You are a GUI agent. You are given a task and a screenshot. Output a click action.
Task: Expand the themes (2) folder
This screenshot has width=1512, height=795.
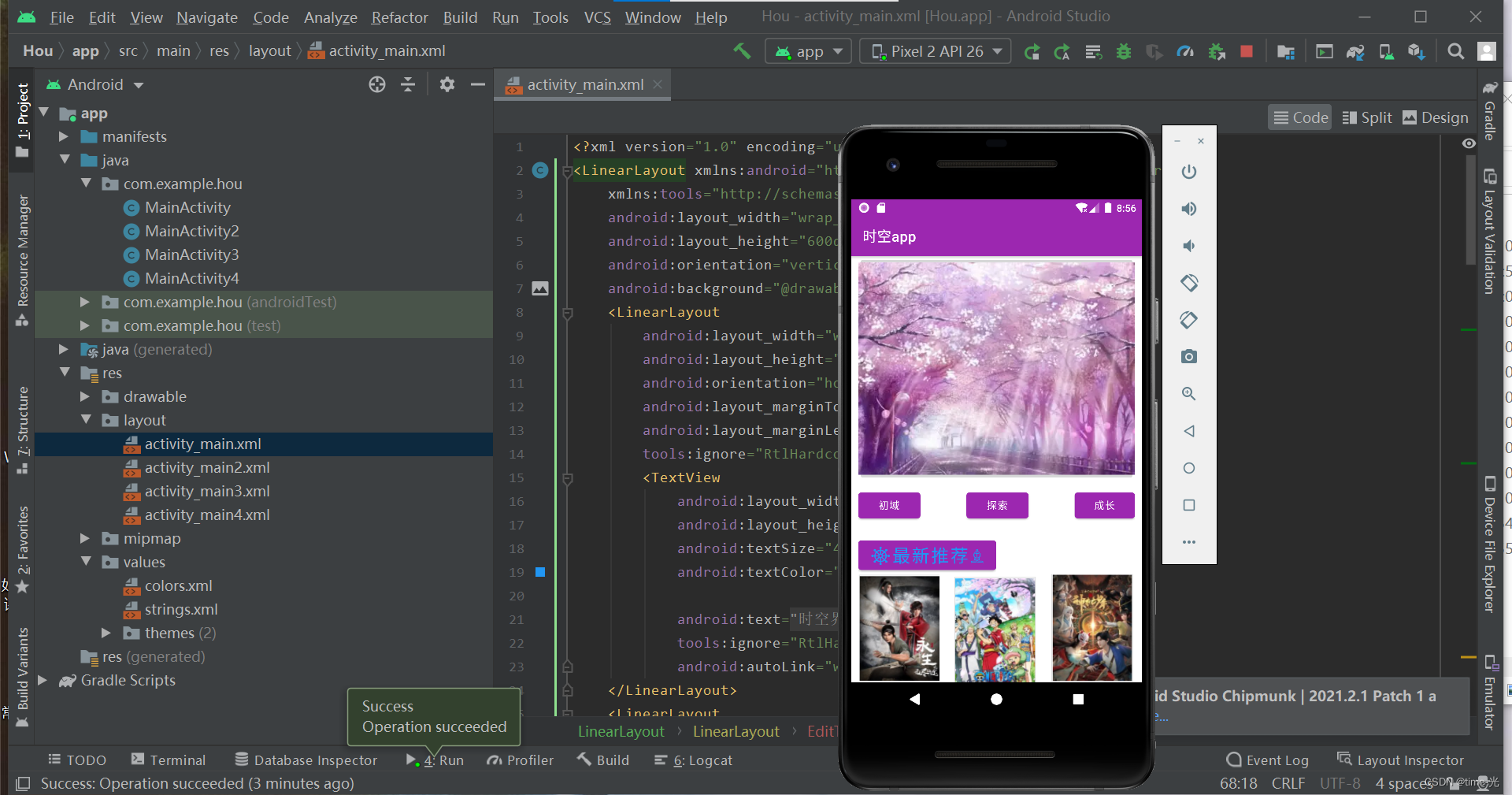106,633
